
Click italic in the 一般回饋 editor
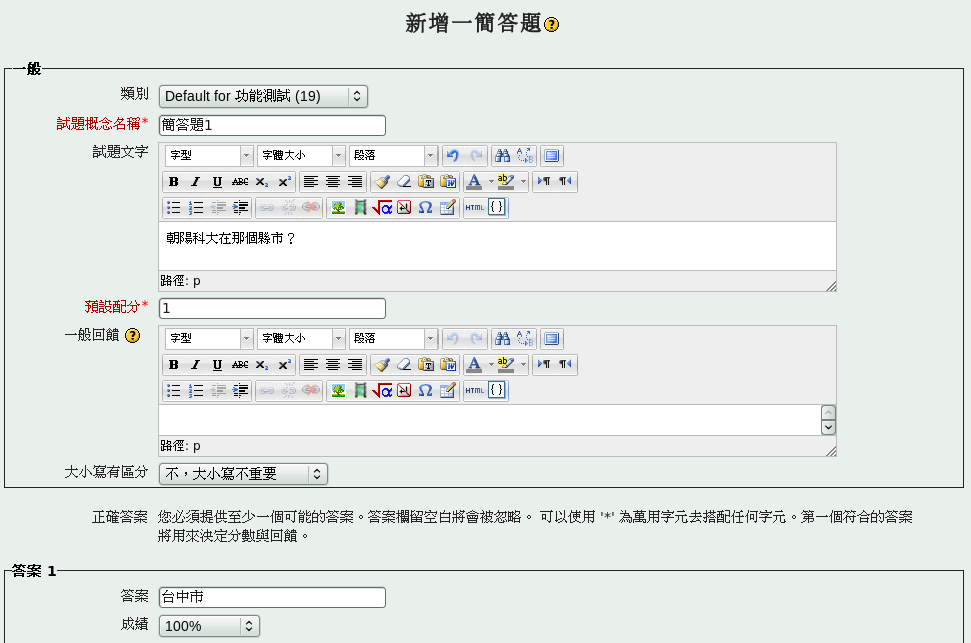(195, 365)
